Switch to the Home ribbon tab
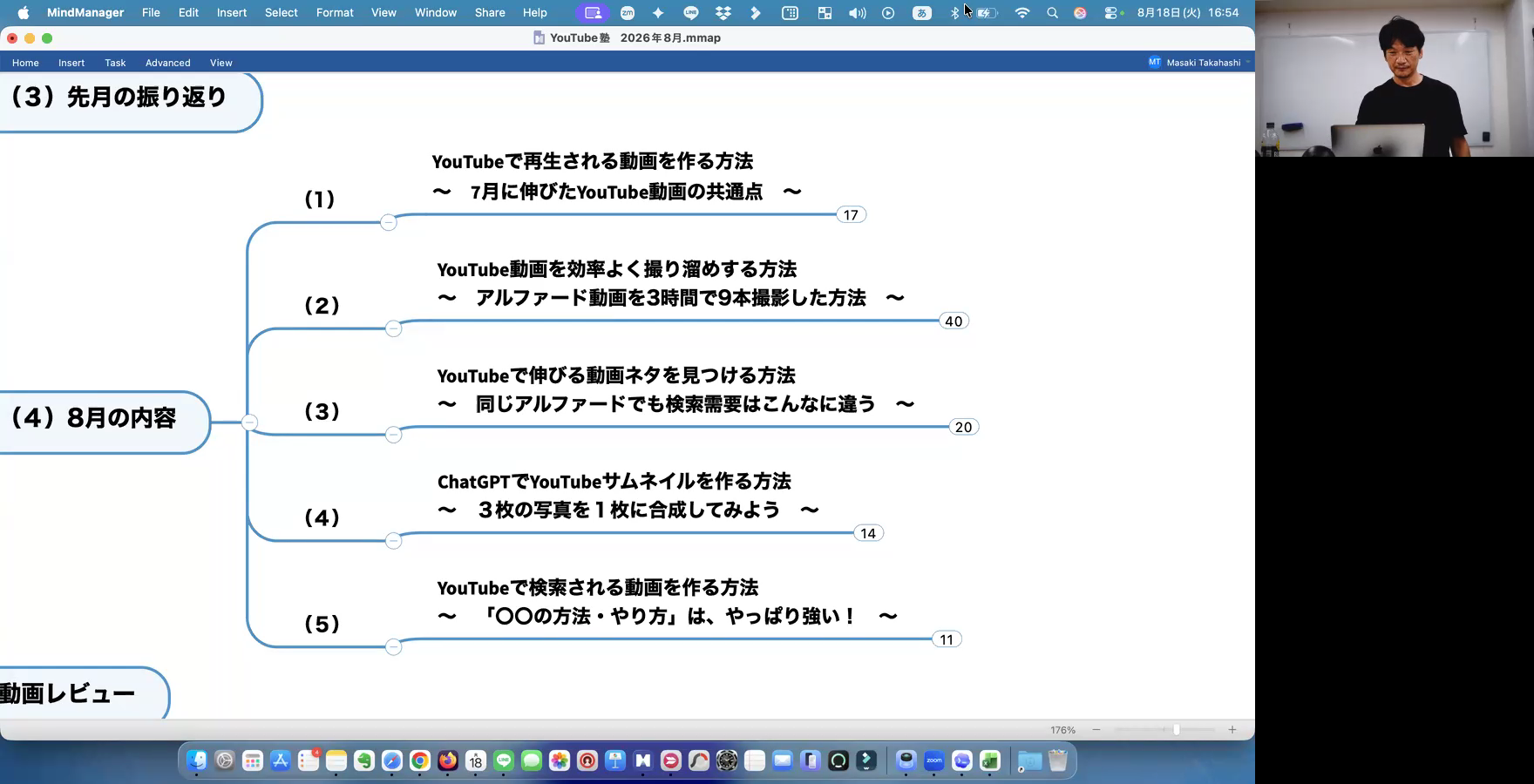The width and height of the screenshot is (1534, 784). tap(25, 63)
